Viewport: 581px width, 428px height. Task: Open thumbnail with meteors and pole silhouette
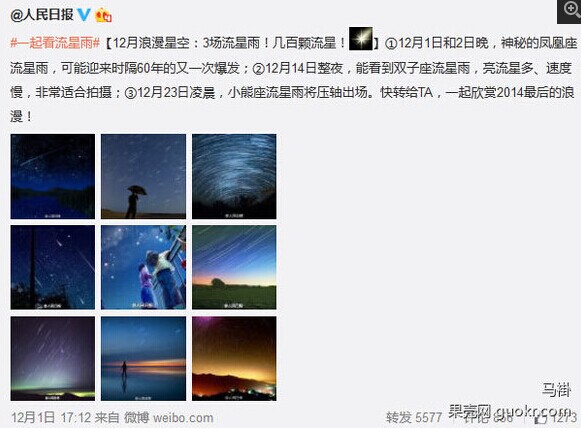point(53,267)
